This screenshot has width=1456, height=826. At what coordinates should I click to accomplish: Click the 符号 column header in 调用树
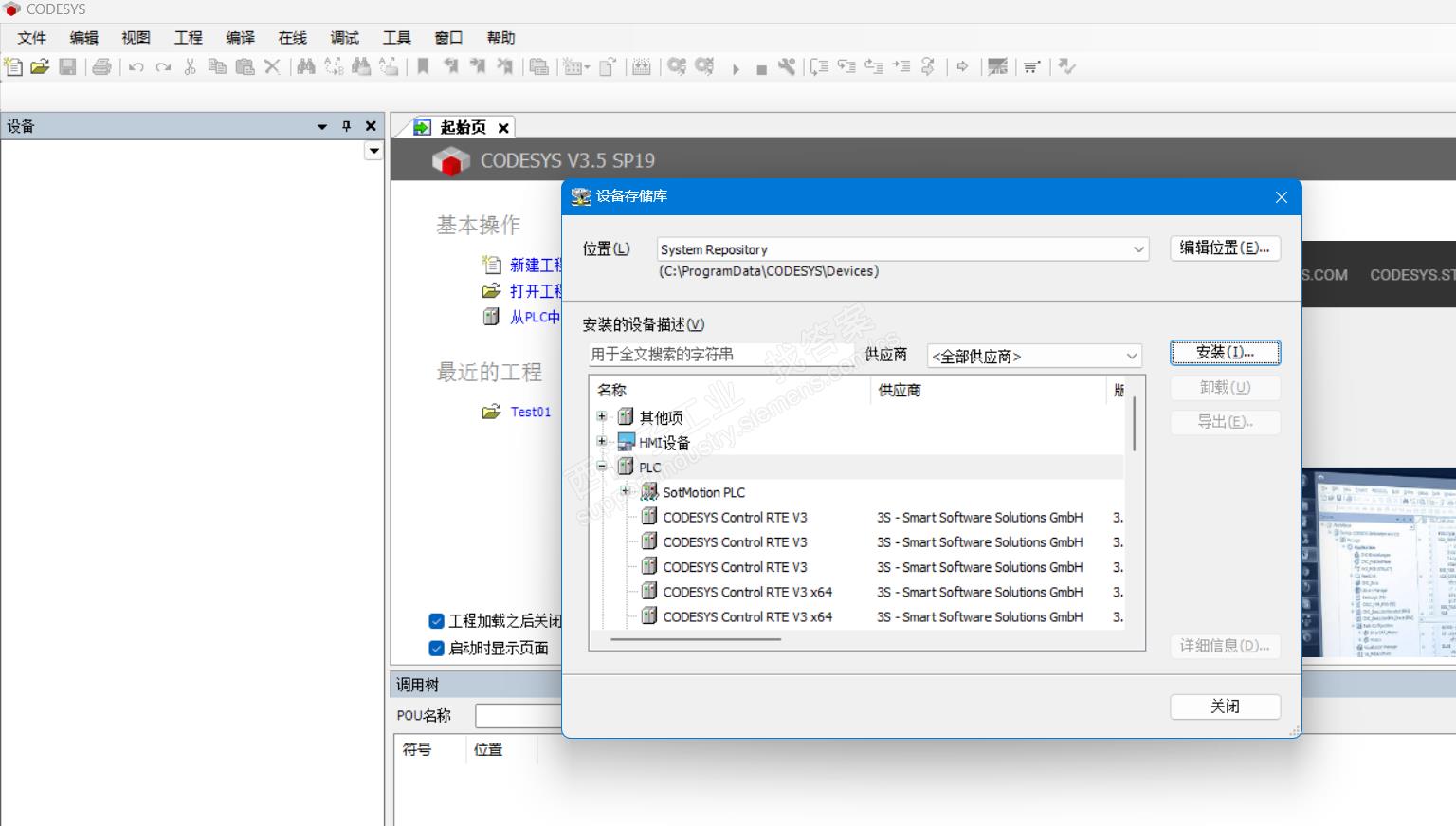click(x=430, y=750)
